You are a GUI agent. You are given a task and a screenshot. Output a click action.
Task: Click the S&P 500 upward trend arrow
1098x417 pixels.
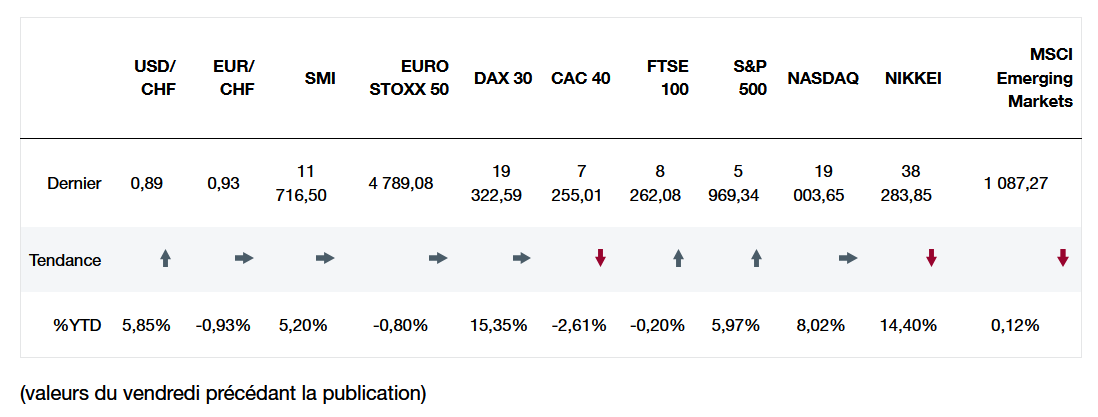756,259
